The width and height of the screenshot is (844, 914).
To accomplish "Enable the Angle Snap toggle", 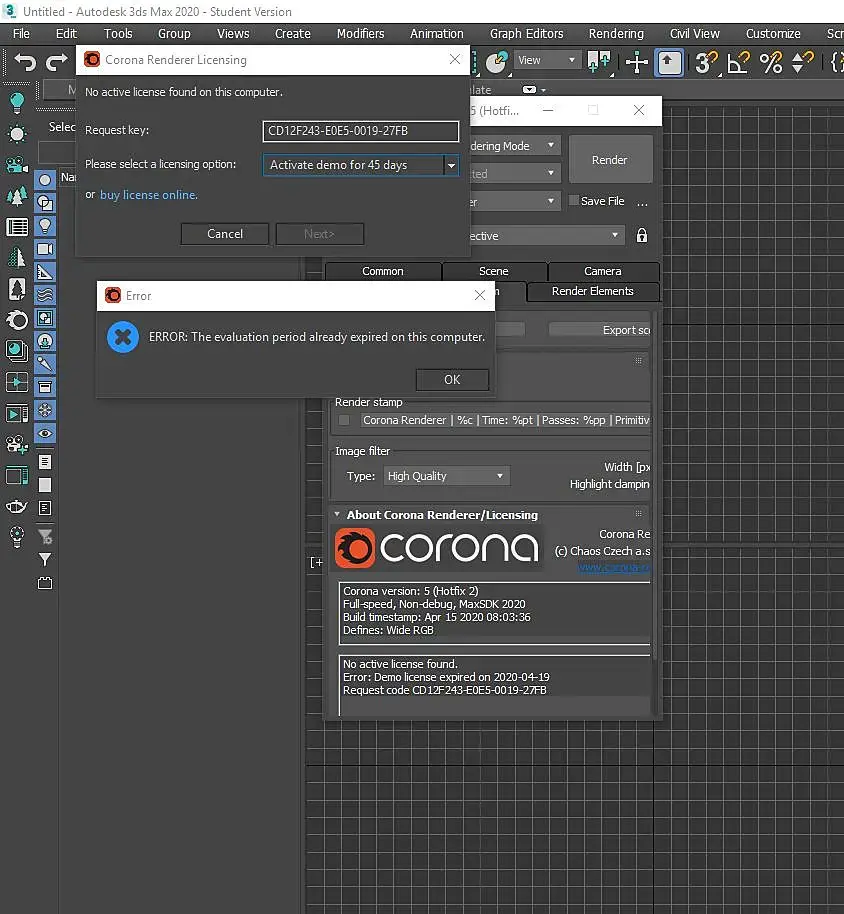I will click(738, 63).
